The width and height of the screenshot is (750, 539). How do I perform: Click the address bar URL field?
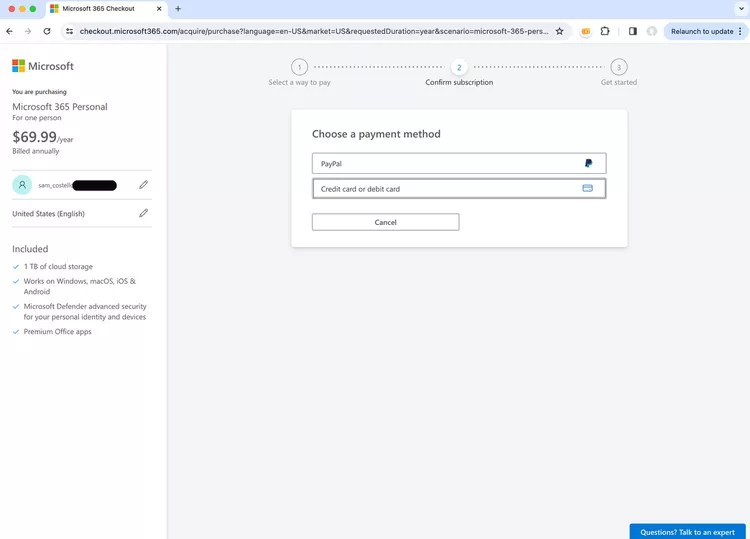pyautogui.click(x=312, y=31)
